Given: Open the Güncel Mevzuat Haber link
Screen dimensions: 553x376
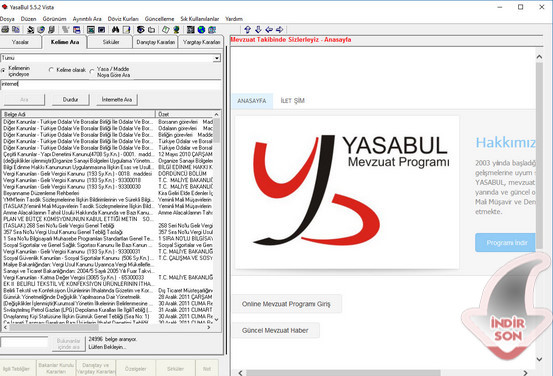Looking at the screenshot, I should (275, 330).
